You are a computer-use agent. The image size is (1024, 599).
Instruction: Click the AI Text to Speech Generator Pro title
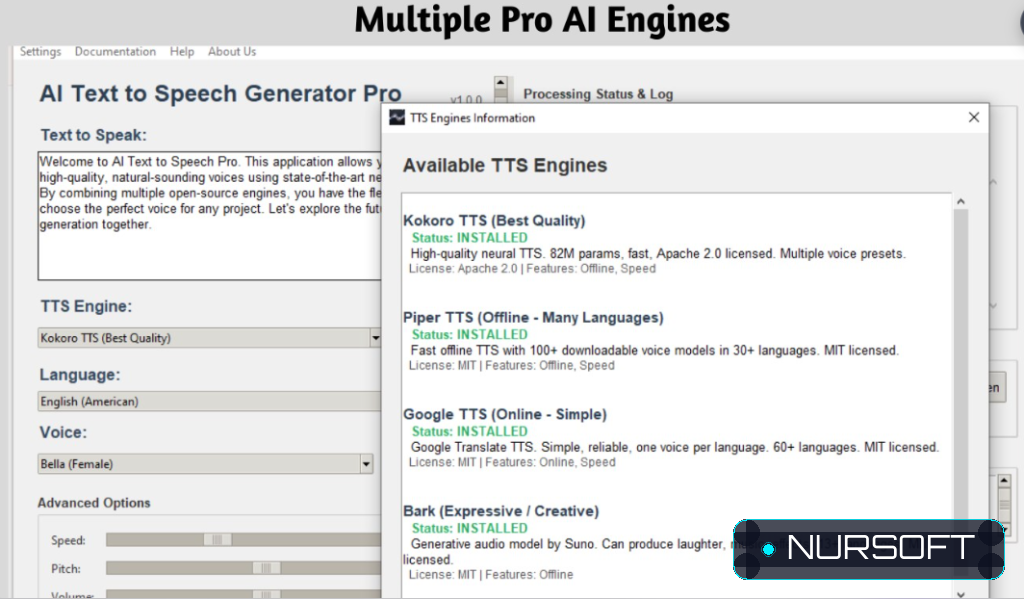221,93
